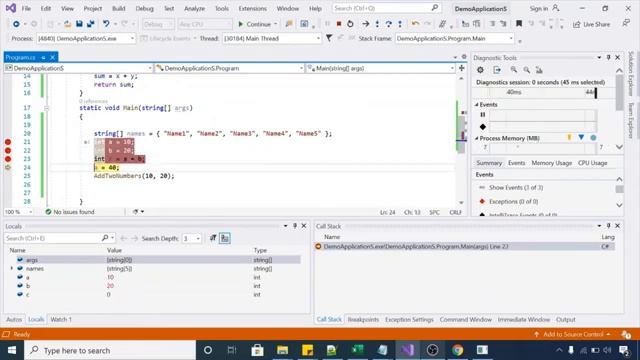Open Microsoft Store from the taskbar

(257, 350)
